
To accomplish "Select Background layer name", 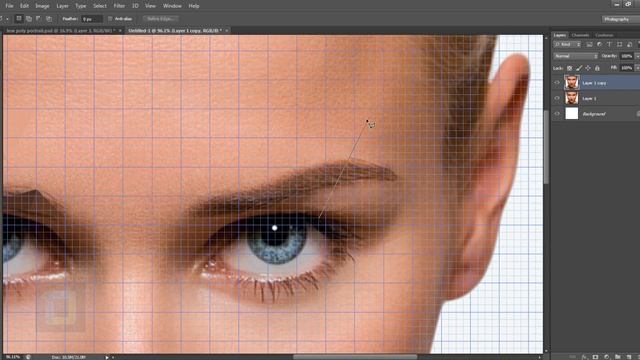I will [x=594, y=114].
